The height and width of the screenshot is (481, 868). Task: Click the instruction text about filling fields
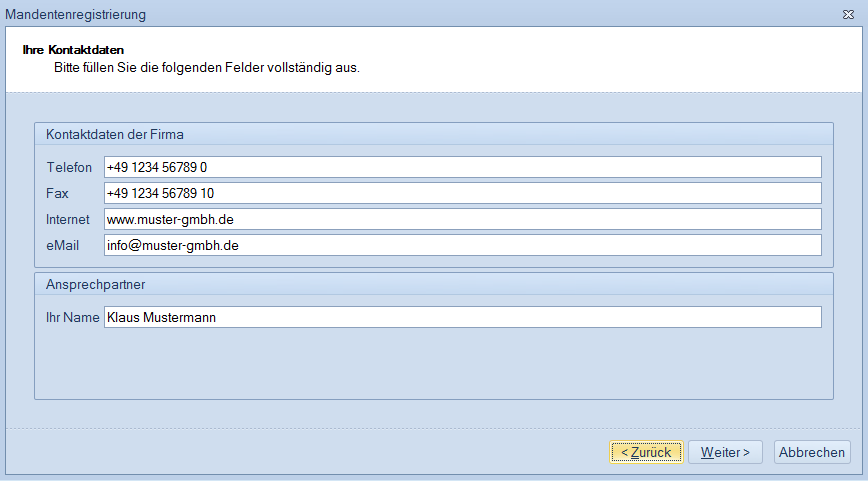[206, 68]
